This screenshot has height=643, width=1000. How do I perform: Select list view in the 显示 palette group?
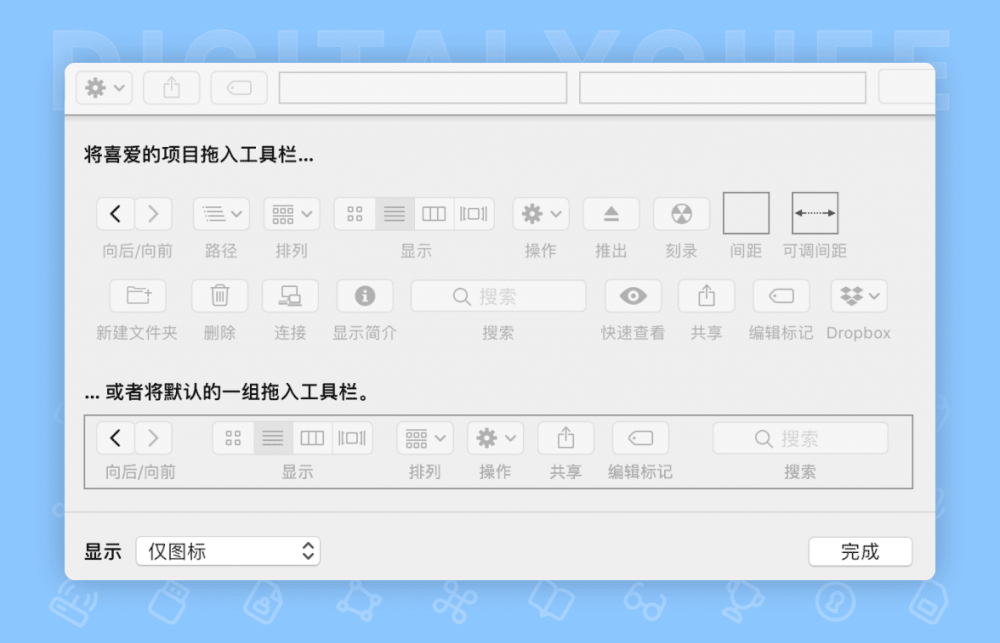pos(395,214)
